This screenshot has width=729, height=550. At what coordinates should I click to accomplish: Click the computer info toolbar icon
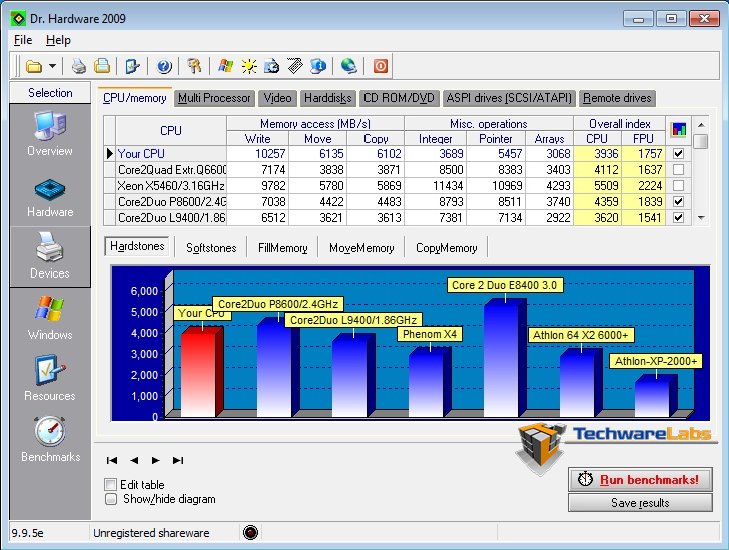[318, 66]
